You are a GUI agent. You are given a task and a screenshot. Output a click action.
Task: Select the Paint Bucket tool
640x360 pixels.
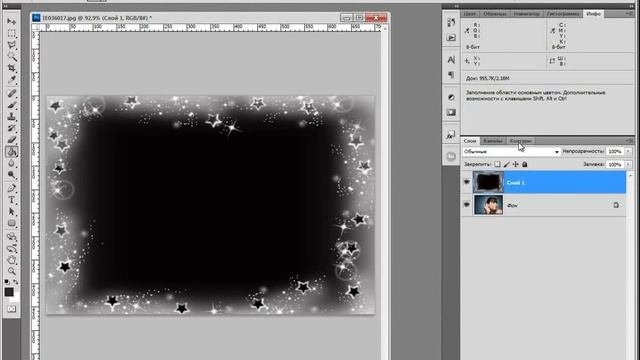pos(11,152)
